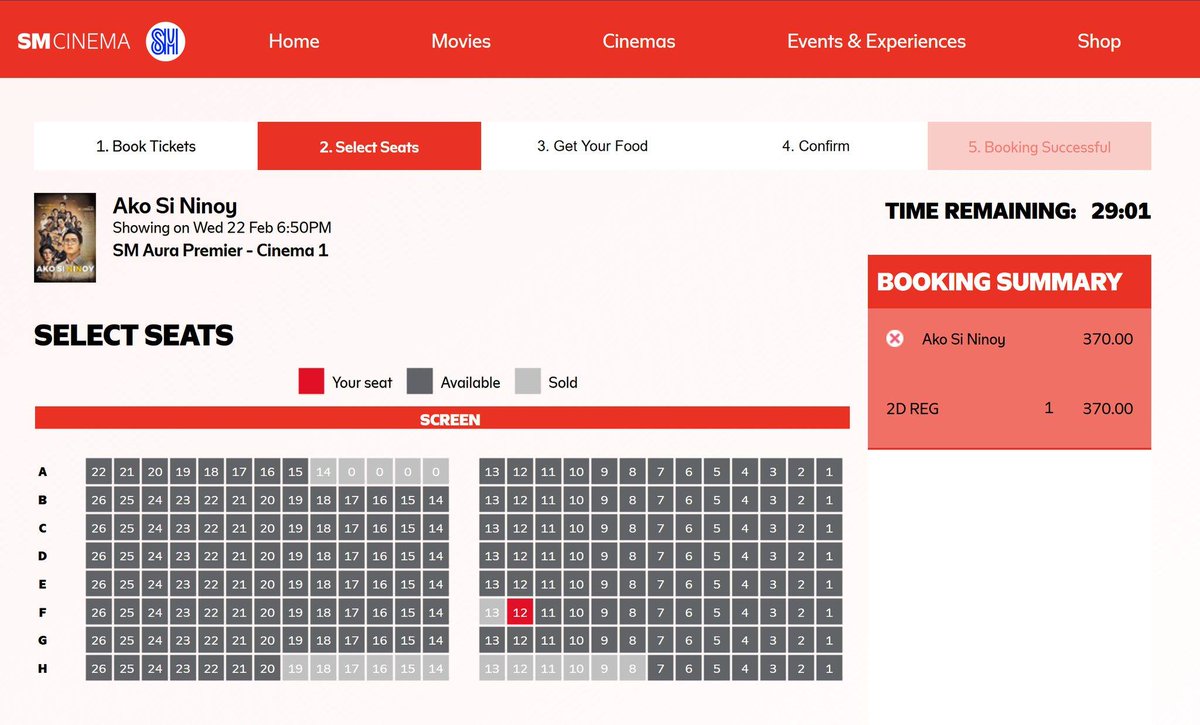Click the time remaining 29:01 countdown
This screenshot has width=1200, height=725.
pos(1120,211)
